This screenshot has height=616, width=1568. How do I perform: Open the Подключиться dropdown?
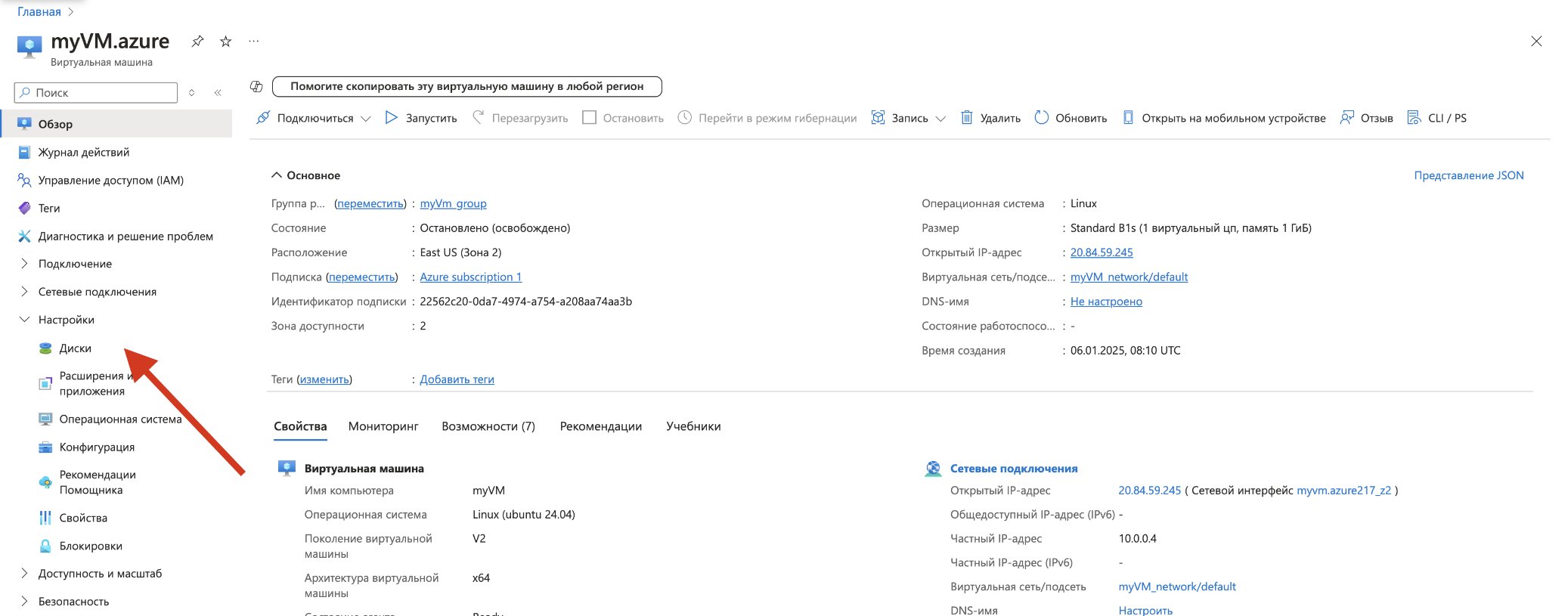[366, 119]
